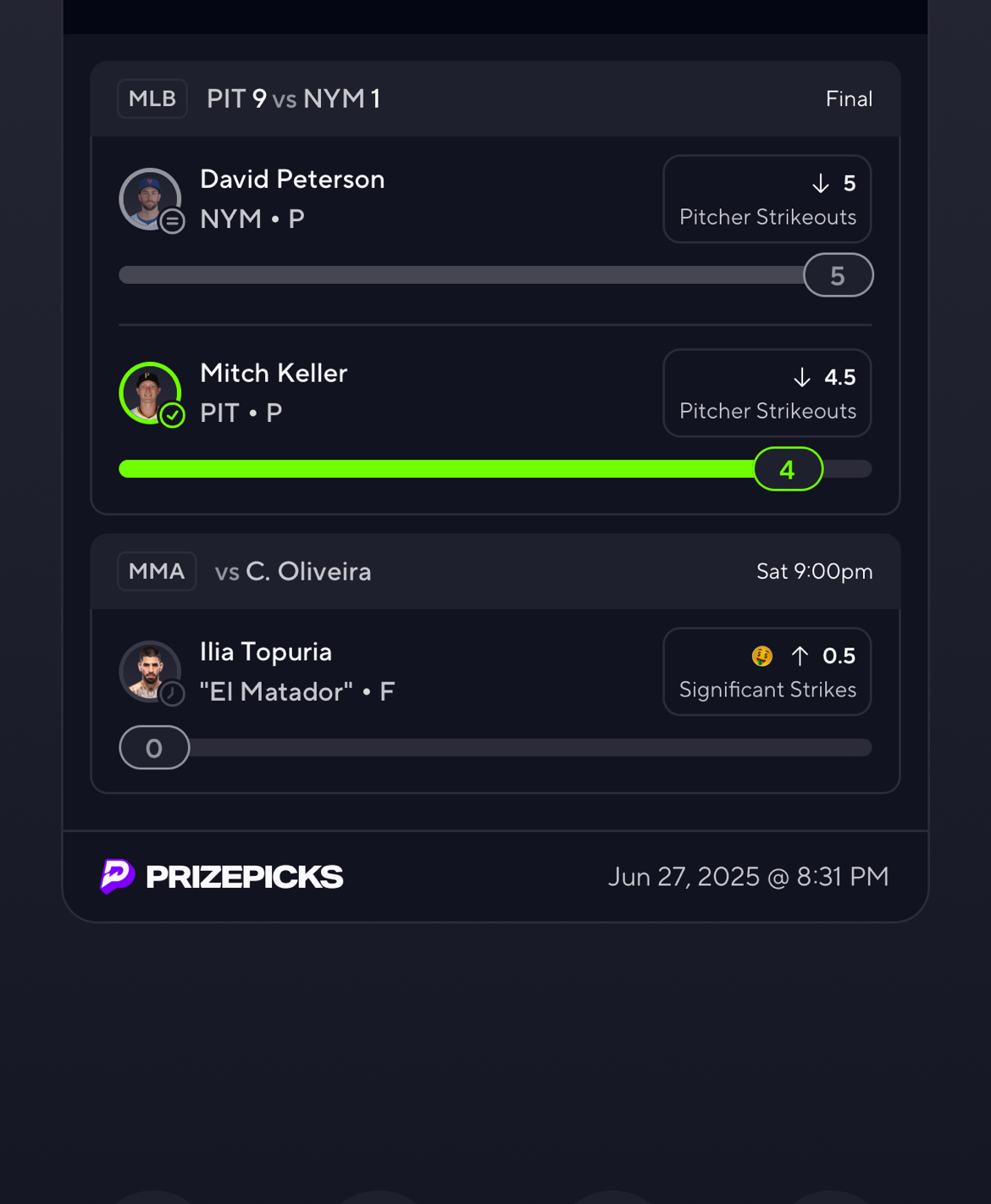The height and width of the screenshot is (1204, 991).
Task: Open David Peterson's Pitcher Strikeouts box
Action: pyautogui.click(x=767, y=199)
